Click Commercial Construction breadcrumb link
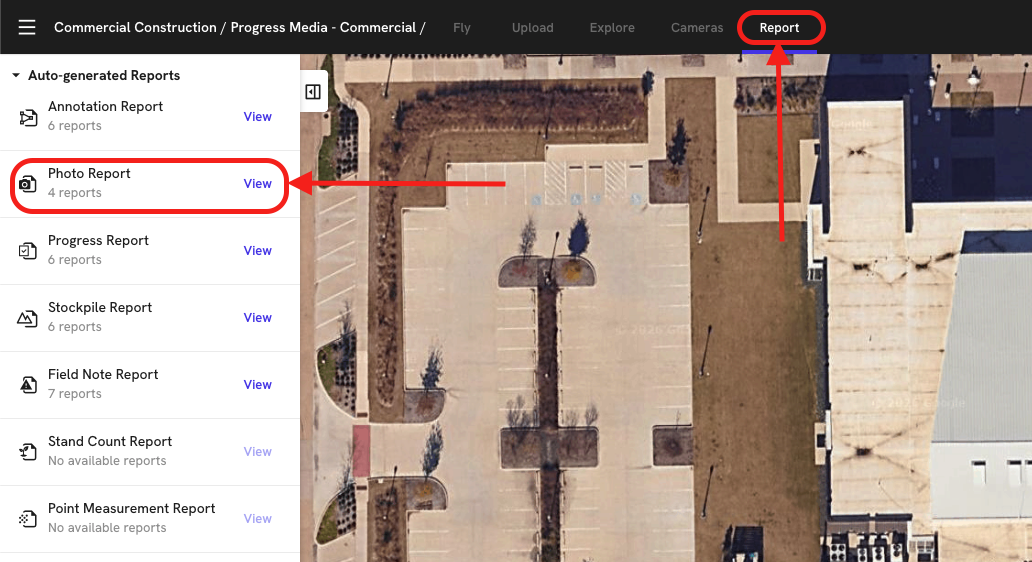 pyautogui.click(x=135, y=28)
